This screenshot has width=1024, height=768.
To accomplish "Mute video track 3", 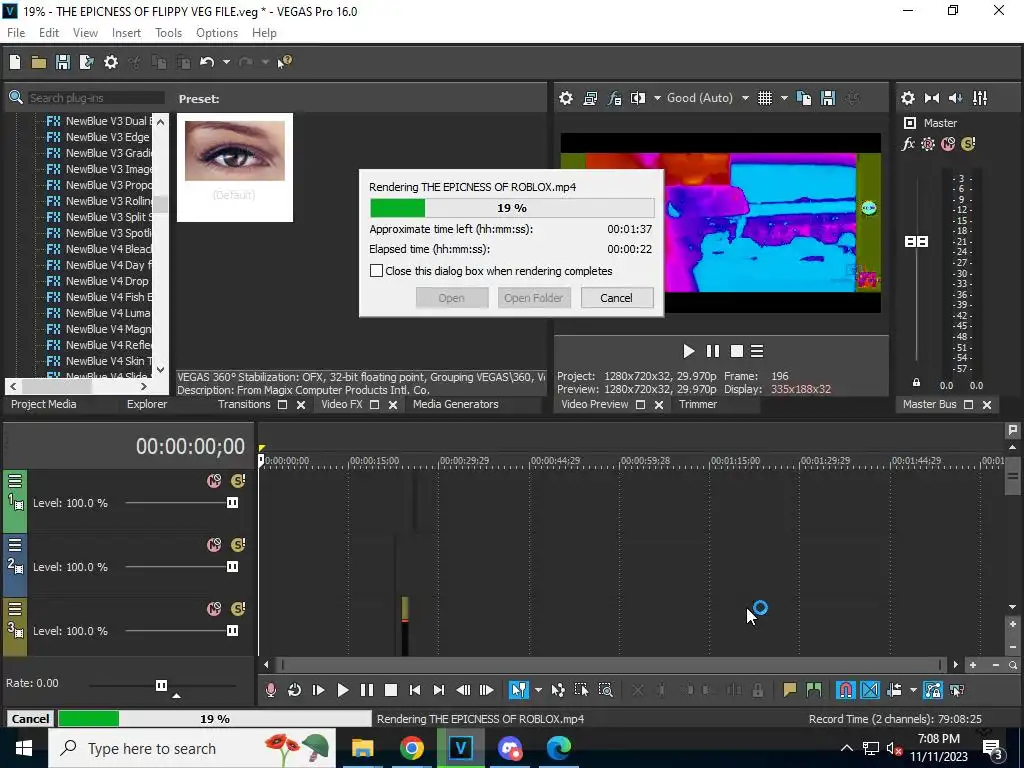I will 214,609.
